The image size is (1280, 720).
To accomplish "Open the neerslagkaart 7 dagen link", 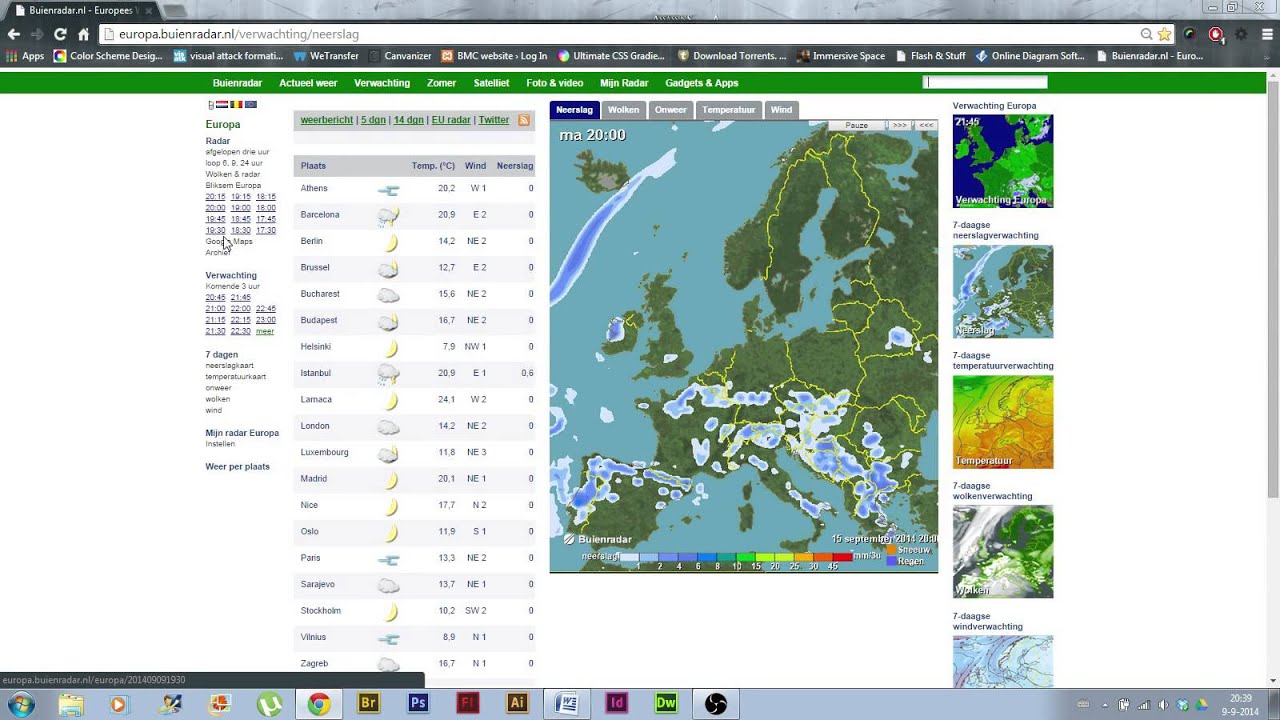I will tap(230, 366).
